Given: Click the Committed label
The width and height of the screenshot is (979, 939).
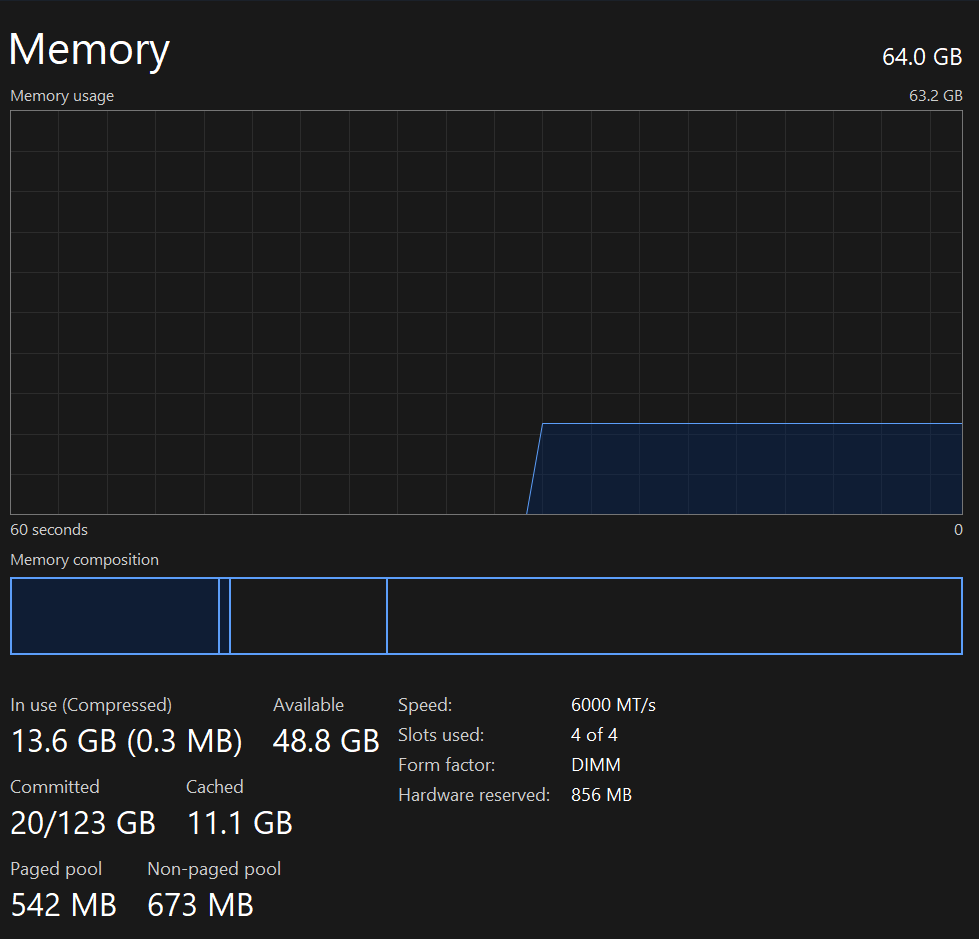Looking at the screenshot, I should [x=55, y=787].
